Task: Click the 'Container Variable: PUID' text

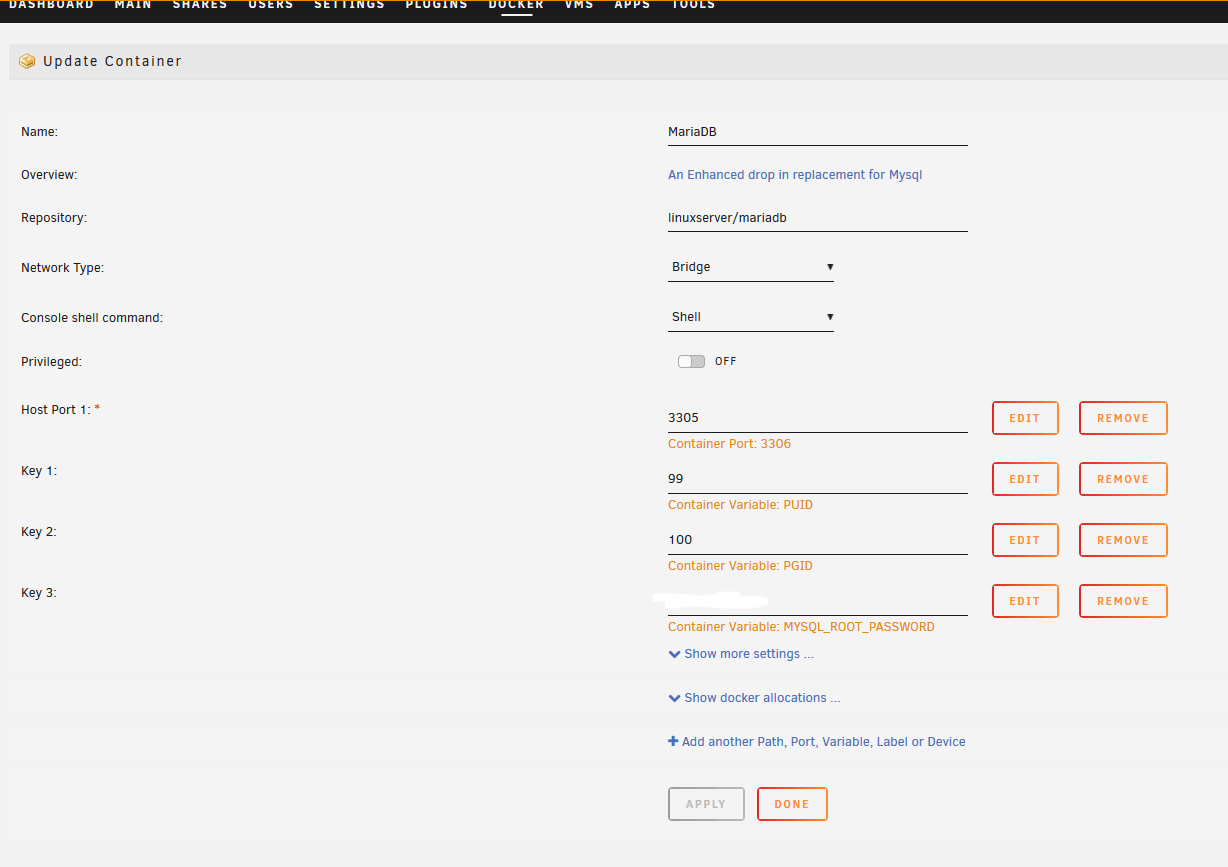Action: (740, 505)
